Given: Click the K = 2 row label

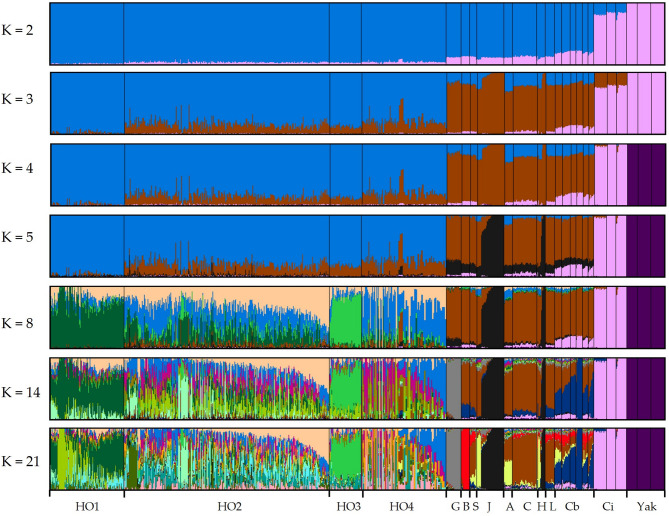Looking at the screenshot, I should tap(21, 32).
